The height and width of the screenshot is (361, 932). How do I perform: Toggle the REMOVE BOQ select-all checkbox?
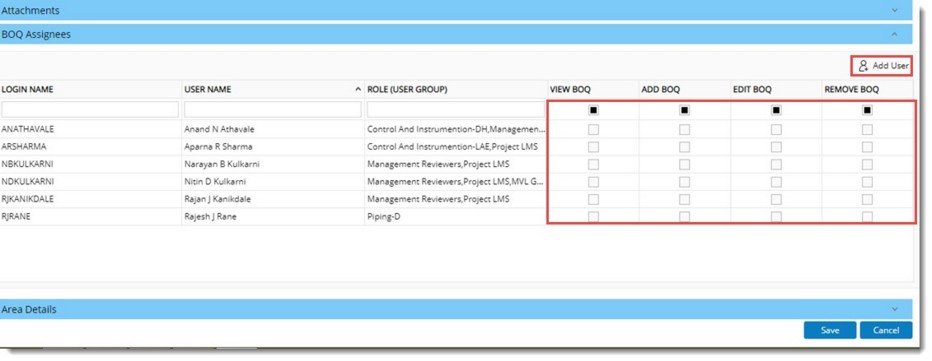[x=868, y=110]
